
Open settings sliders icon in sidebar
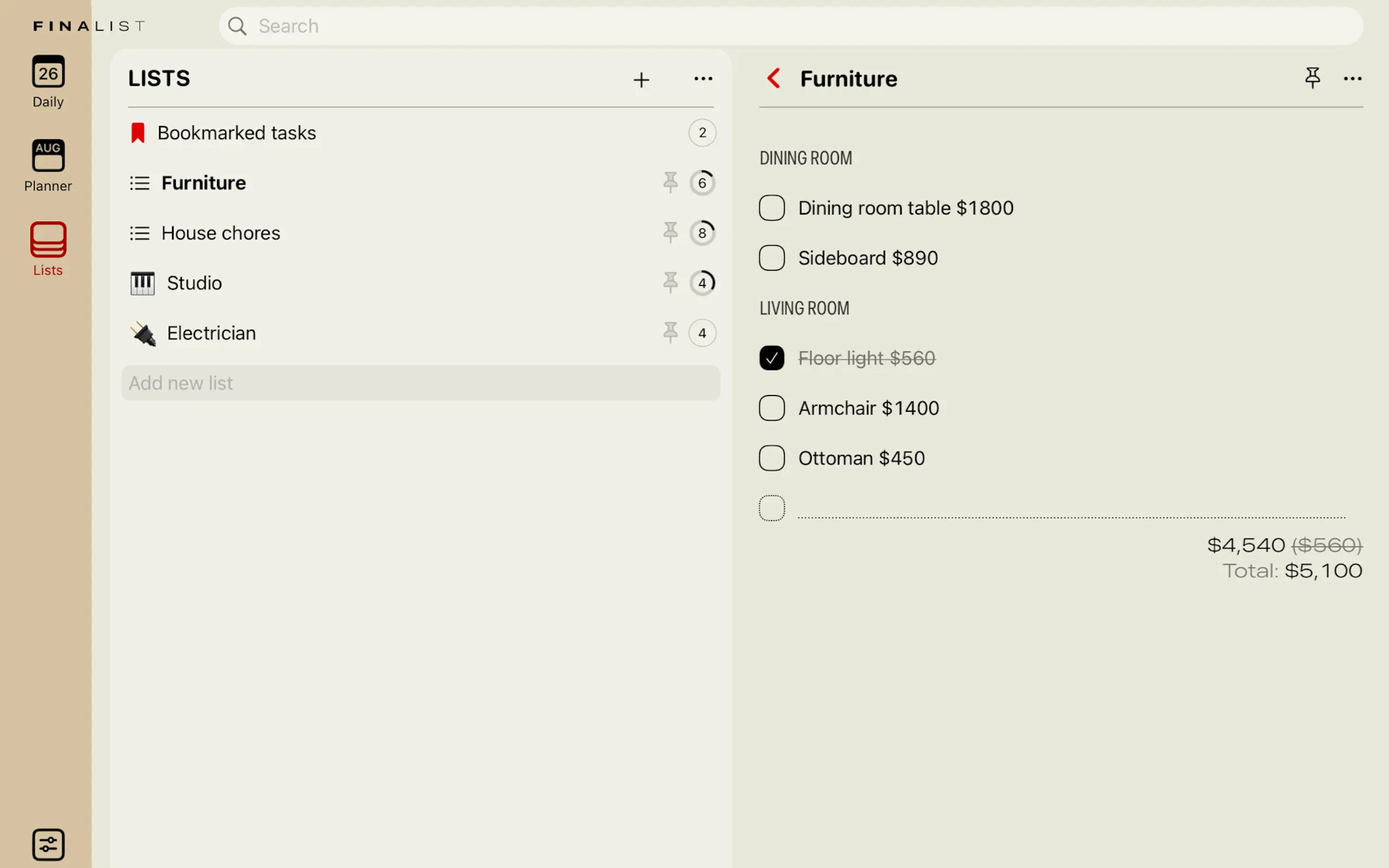(x=48, y=844)
